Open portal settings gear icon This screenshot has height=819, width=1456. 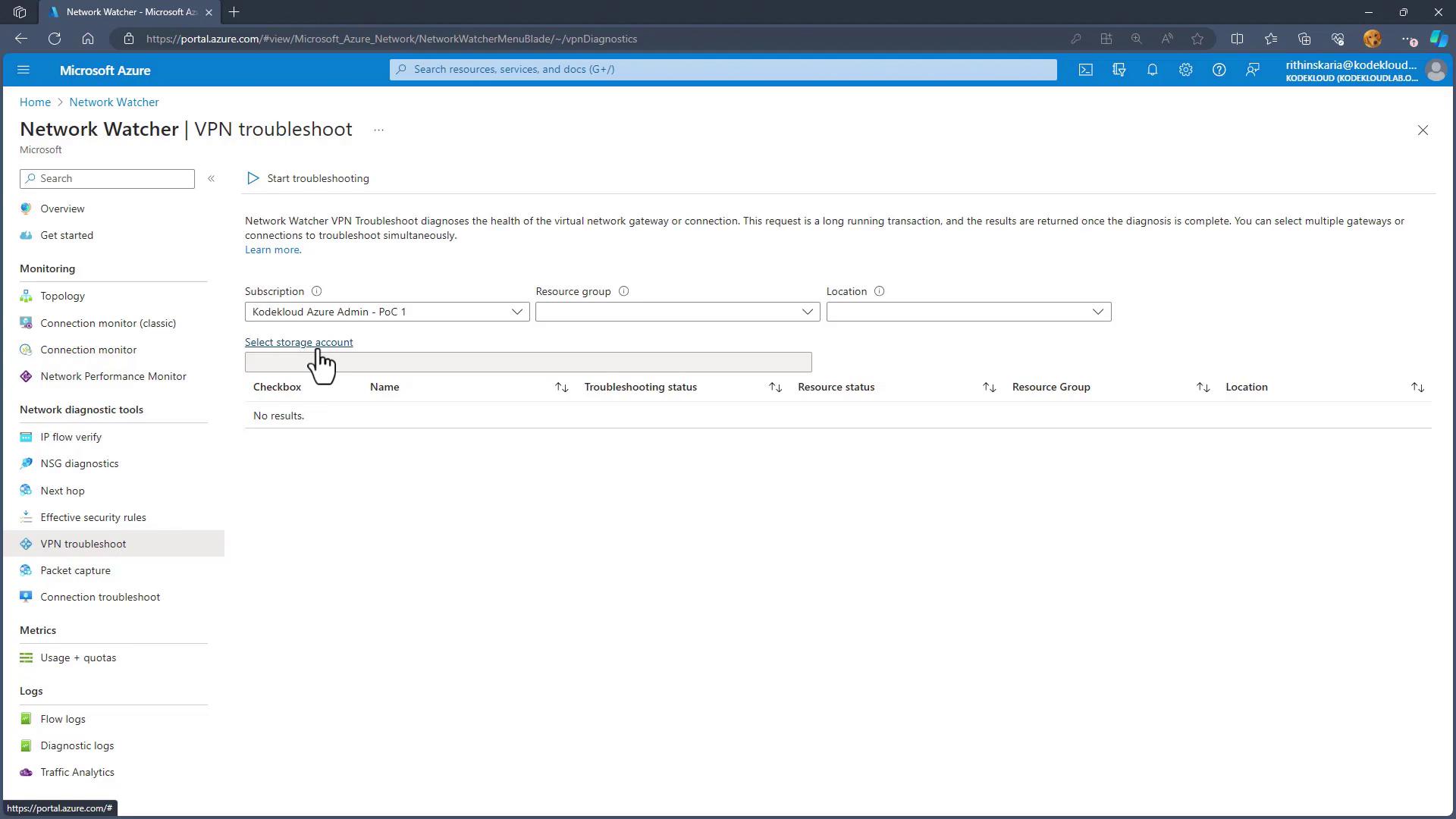[1185, 70]
